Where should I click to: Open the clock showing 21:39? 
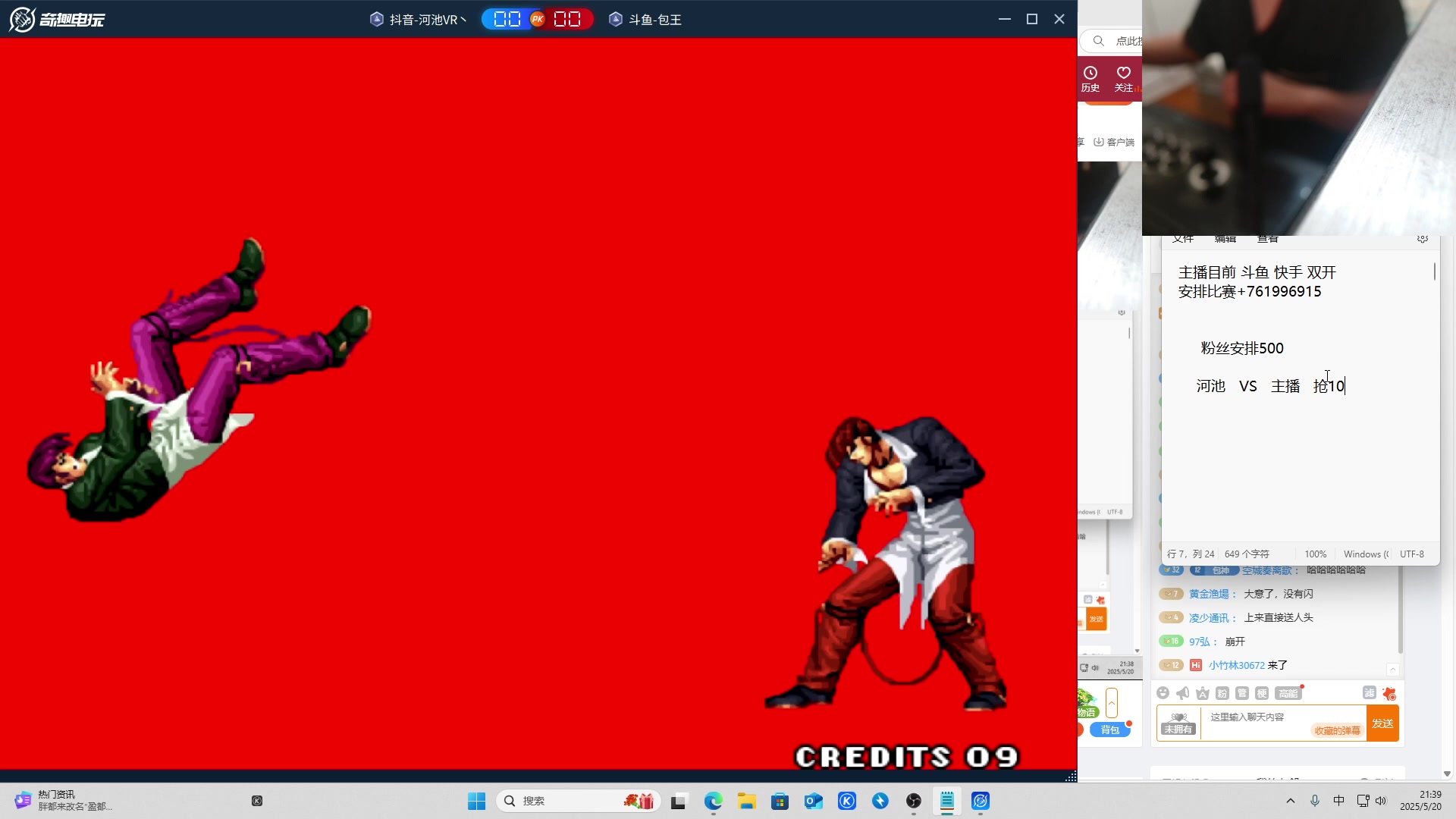point(1420,801)
